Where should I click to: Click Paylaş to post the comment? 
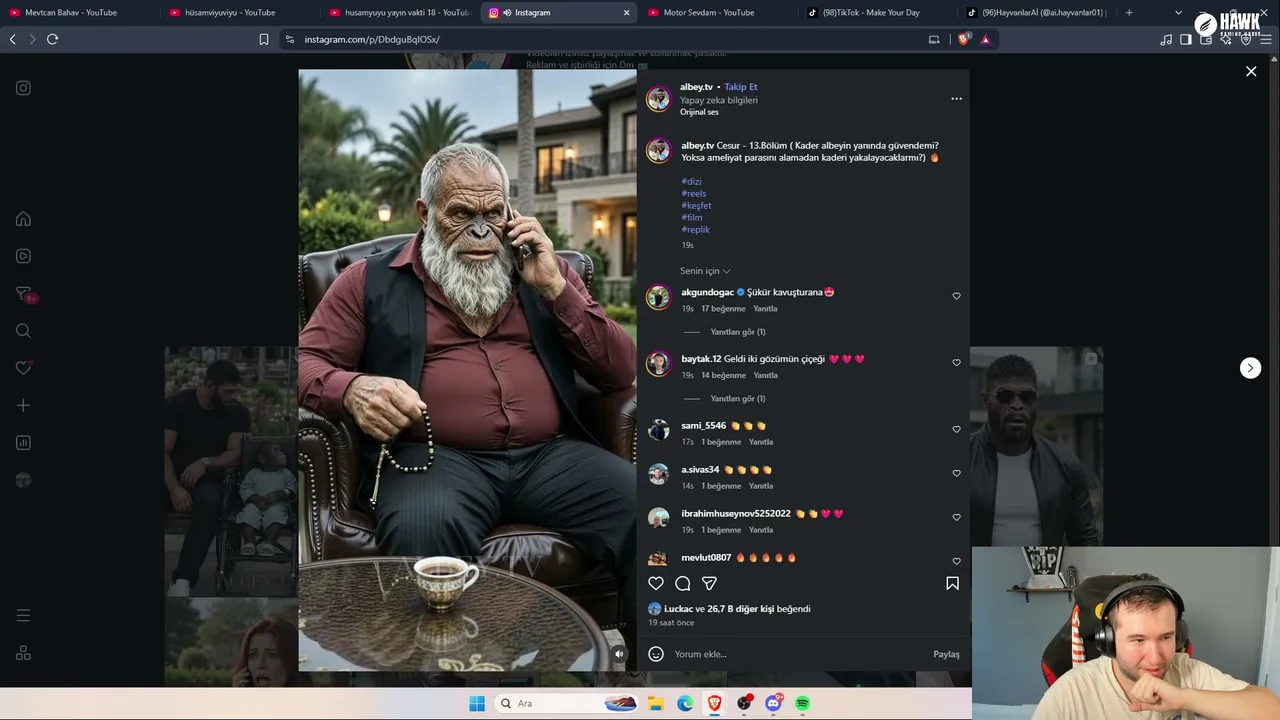pyautogui.click(x=946, y=654)
